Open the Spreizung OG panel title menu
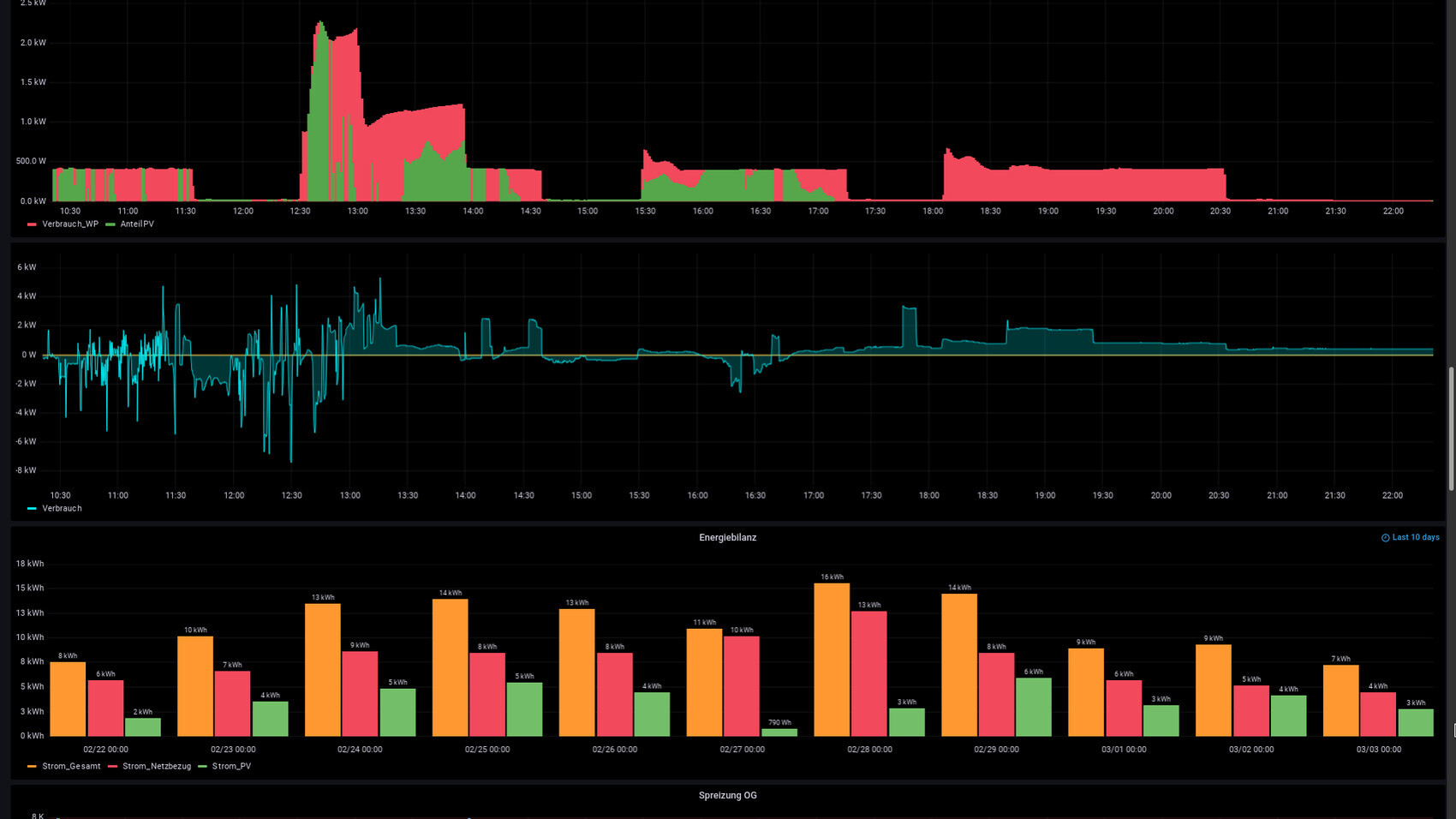This screenshot has height=819, width=1456. coord(727,796)
